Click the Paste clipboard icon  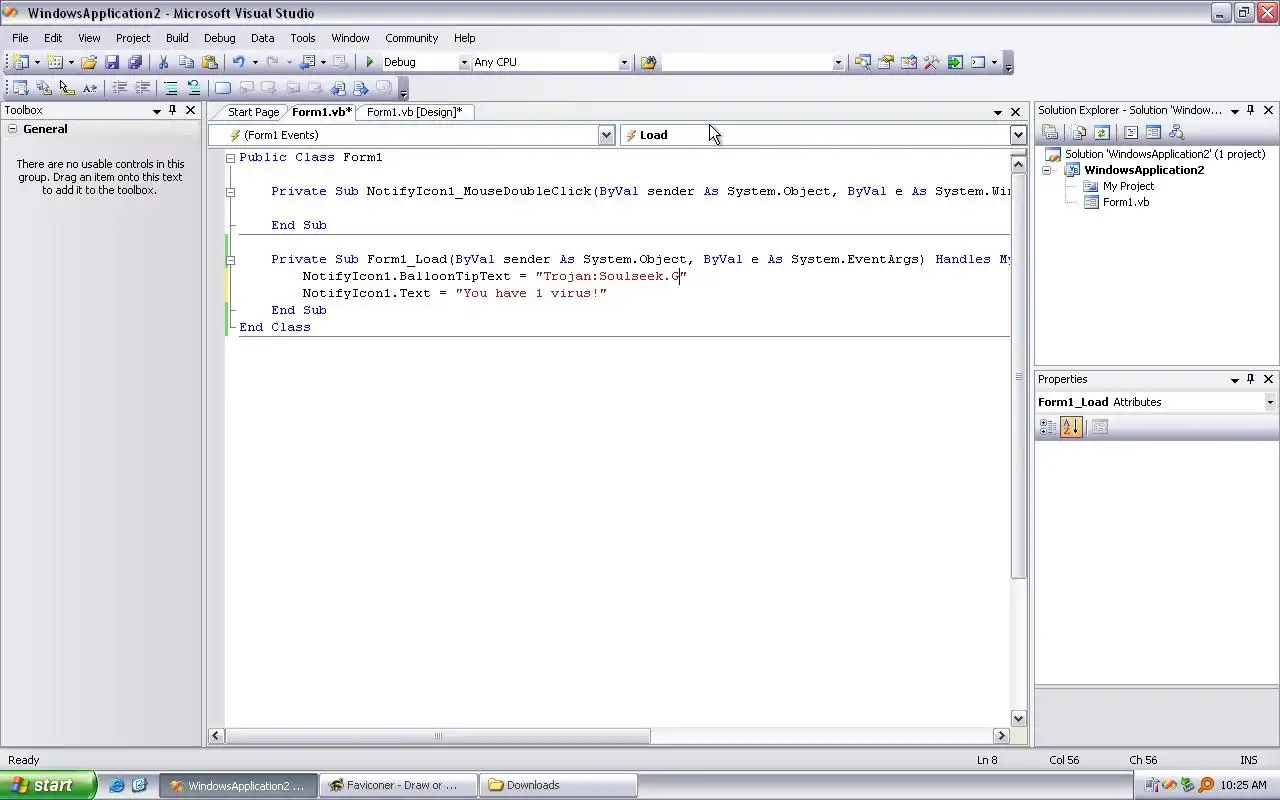point(209,62)
